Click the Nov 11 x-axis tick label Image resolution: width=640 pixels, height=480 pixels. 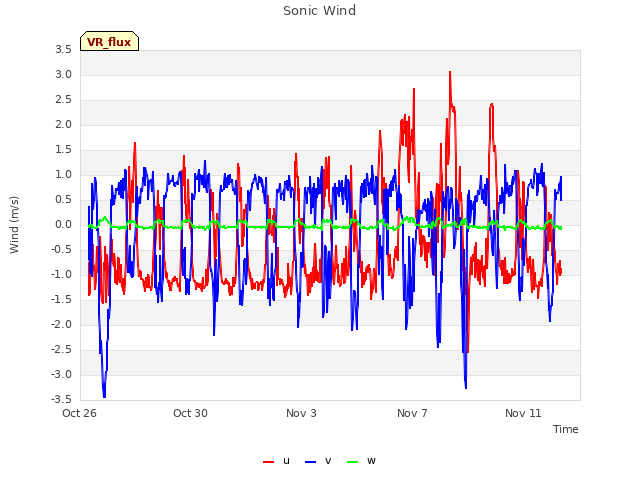tap(523, 413)
